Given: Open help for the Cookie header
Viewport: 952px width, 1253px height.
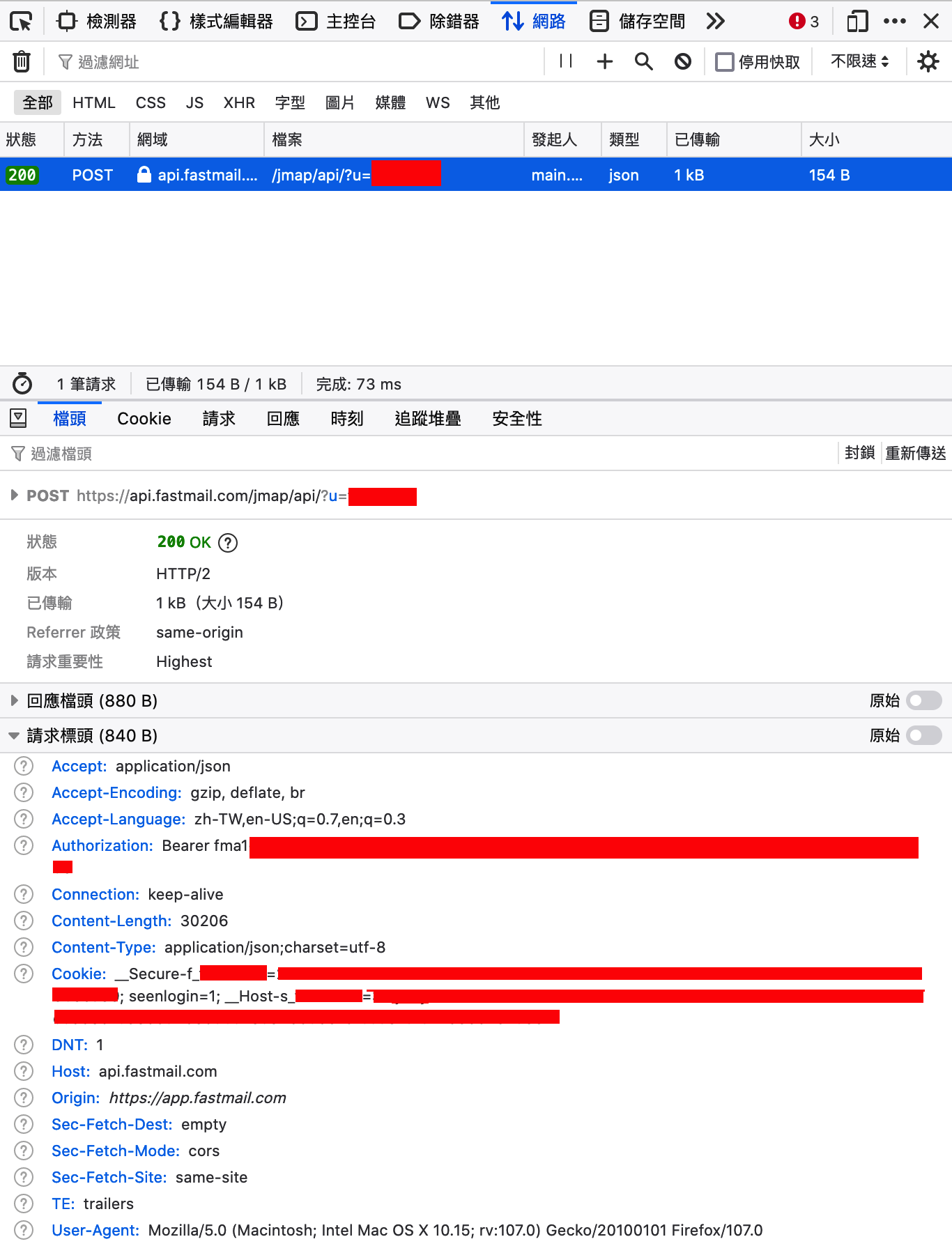Looking at the screenshot, I should click(x=24, y=974).
